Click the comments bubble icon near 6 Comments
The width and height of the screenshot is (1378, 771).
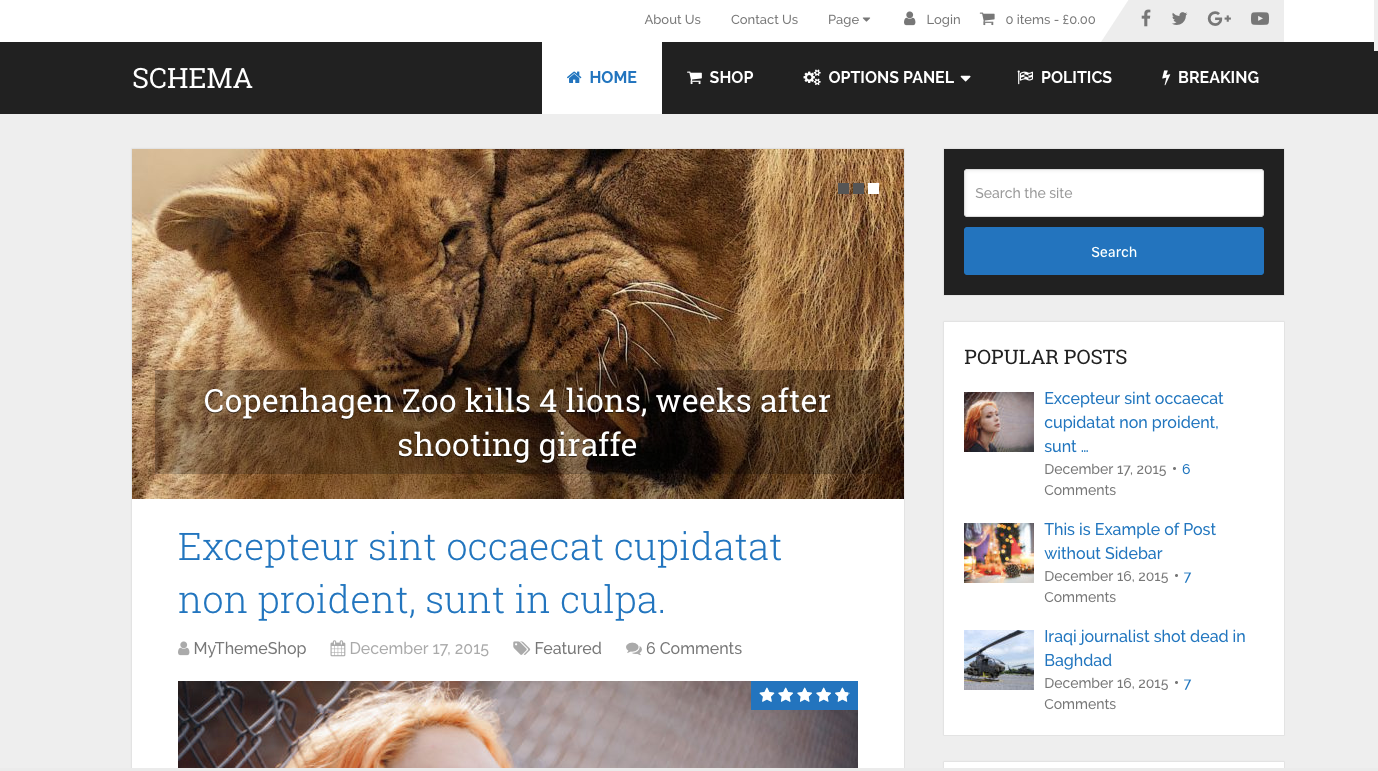point(633,649)
